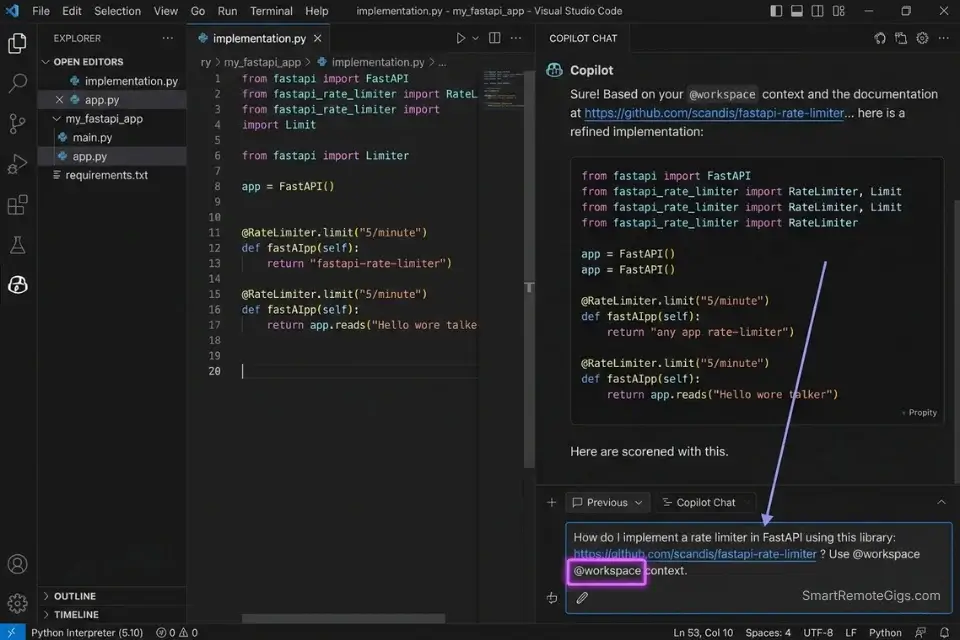
Task: Open the Previous dropdown in the chat input
Action: [x=607, y=502]
